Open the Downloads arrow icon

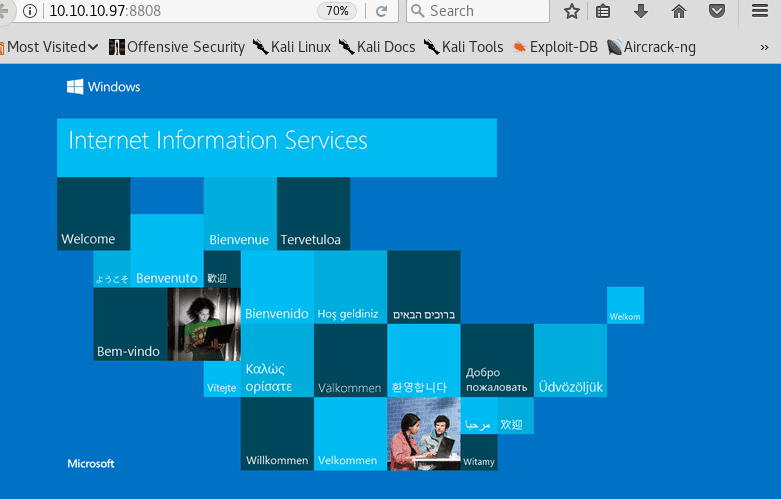(x=641, y=11)
